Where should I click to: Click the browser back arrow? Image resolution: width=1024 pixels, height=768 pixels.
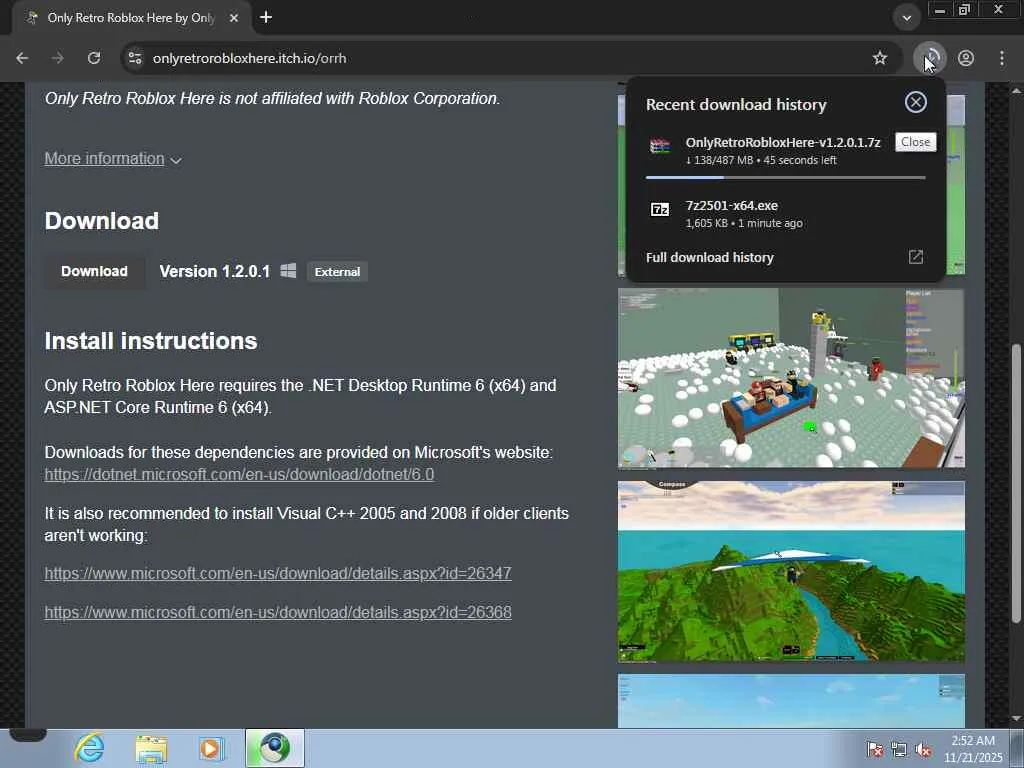[x=22, y=58]
